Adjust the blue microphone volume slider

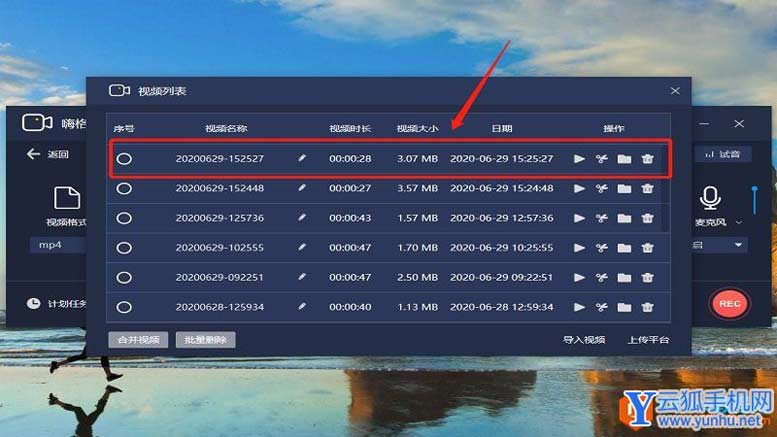pyautogui.click(x=754, y=200)
